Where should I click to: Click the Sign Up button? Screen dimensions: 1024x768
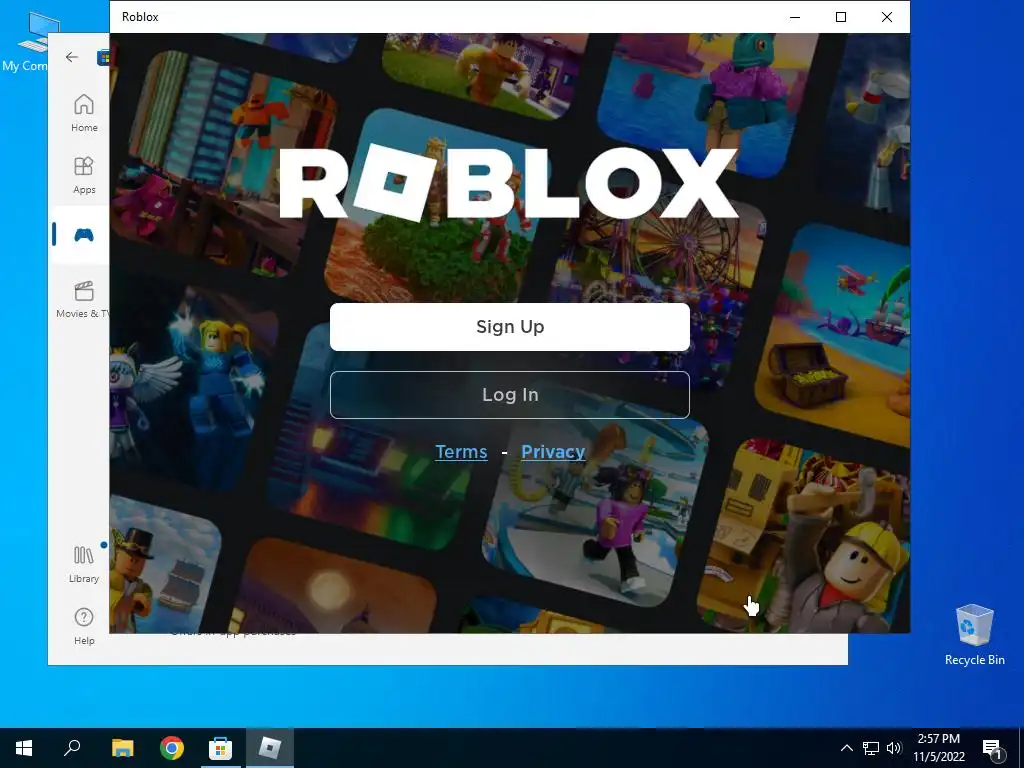coord(509,327)
